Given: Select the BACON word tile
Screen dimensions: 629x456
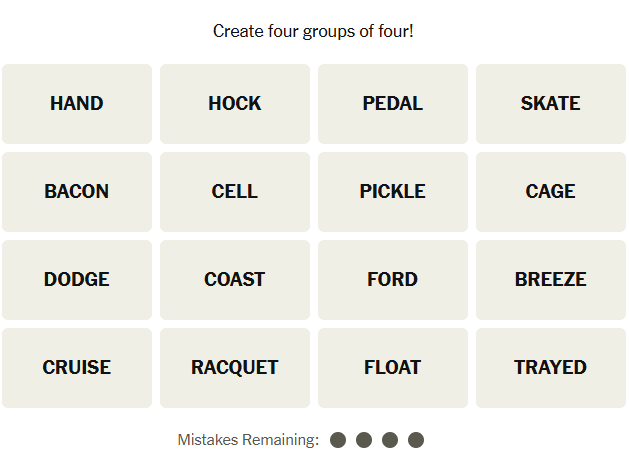Looking at the screenshot, I should (77, 192).
